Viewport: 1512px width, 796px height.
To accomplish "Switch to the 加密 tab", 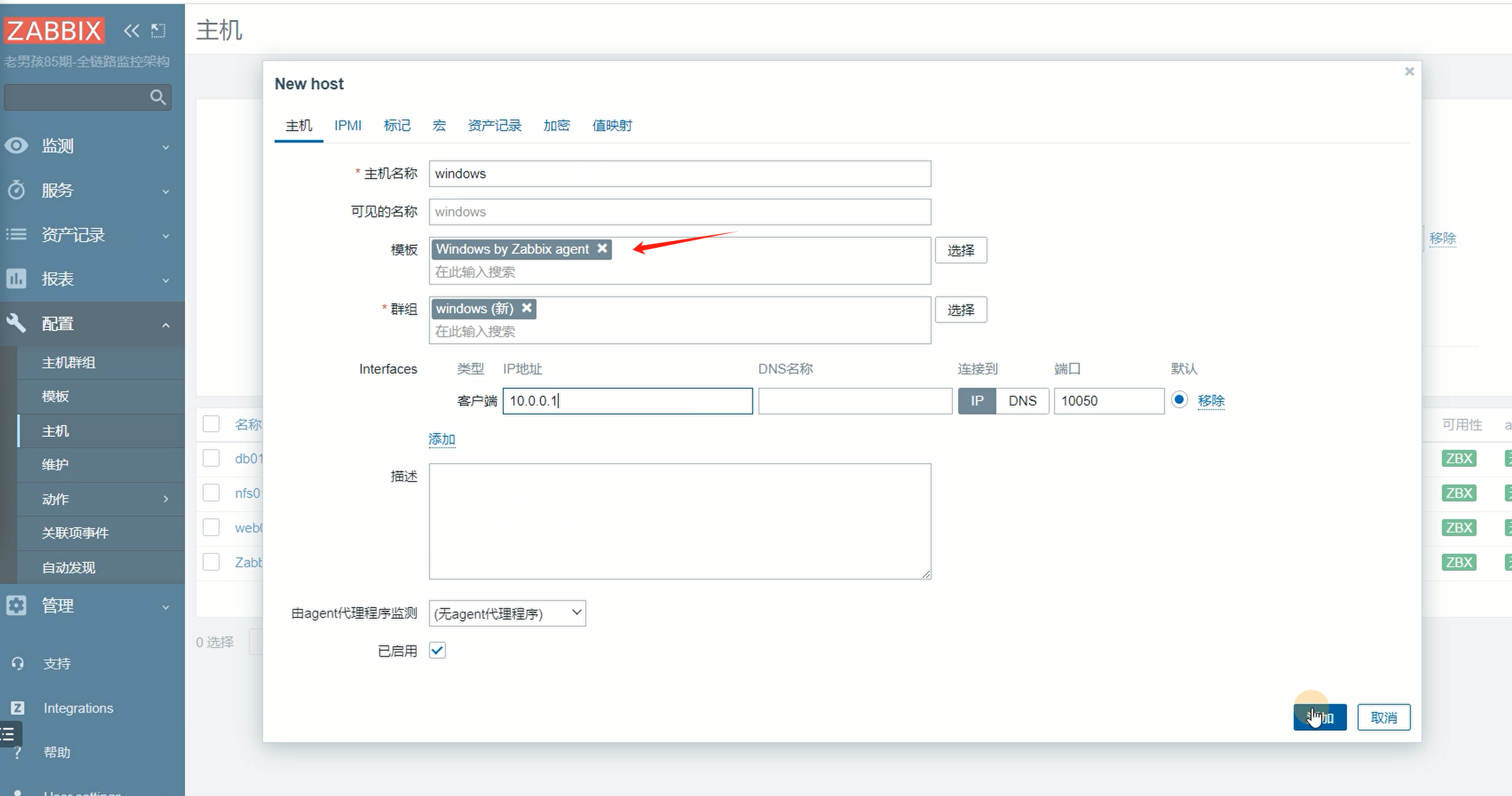I will (x=557, y=125).
